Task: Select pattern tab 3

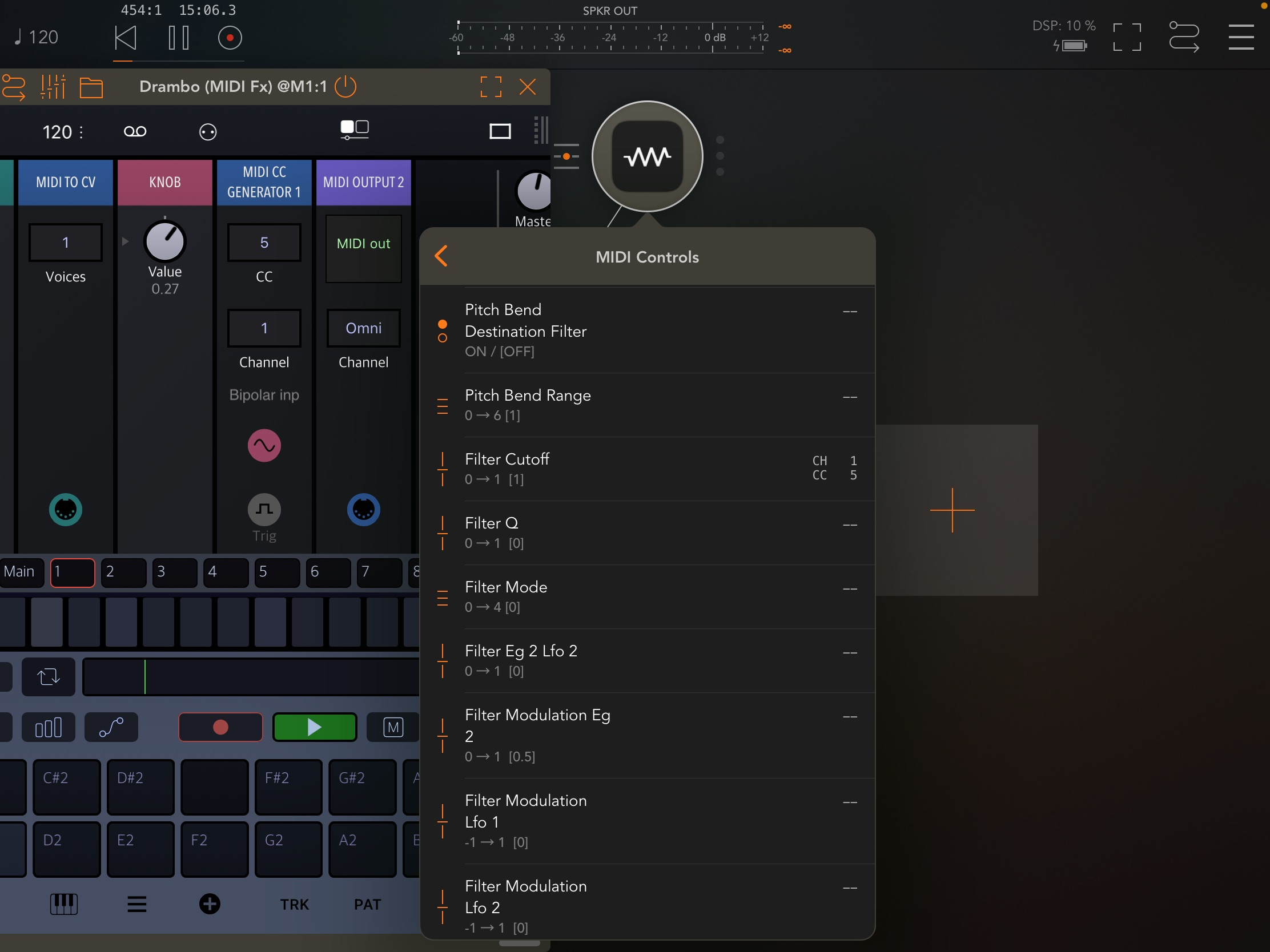Action: coord(175,572)
